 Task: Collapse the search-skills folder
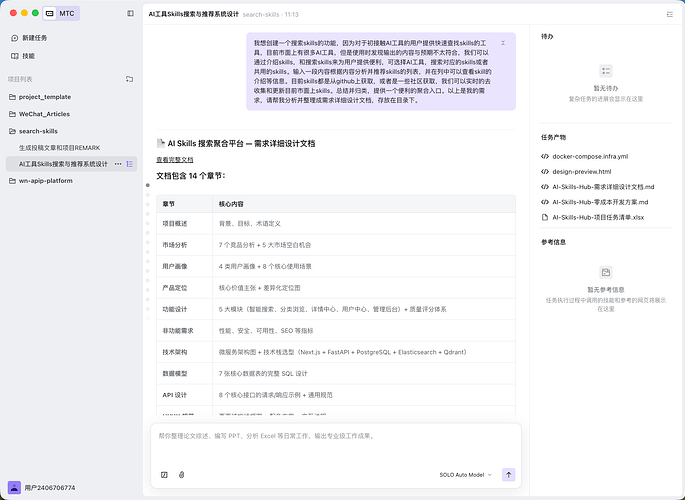[38, 131]
